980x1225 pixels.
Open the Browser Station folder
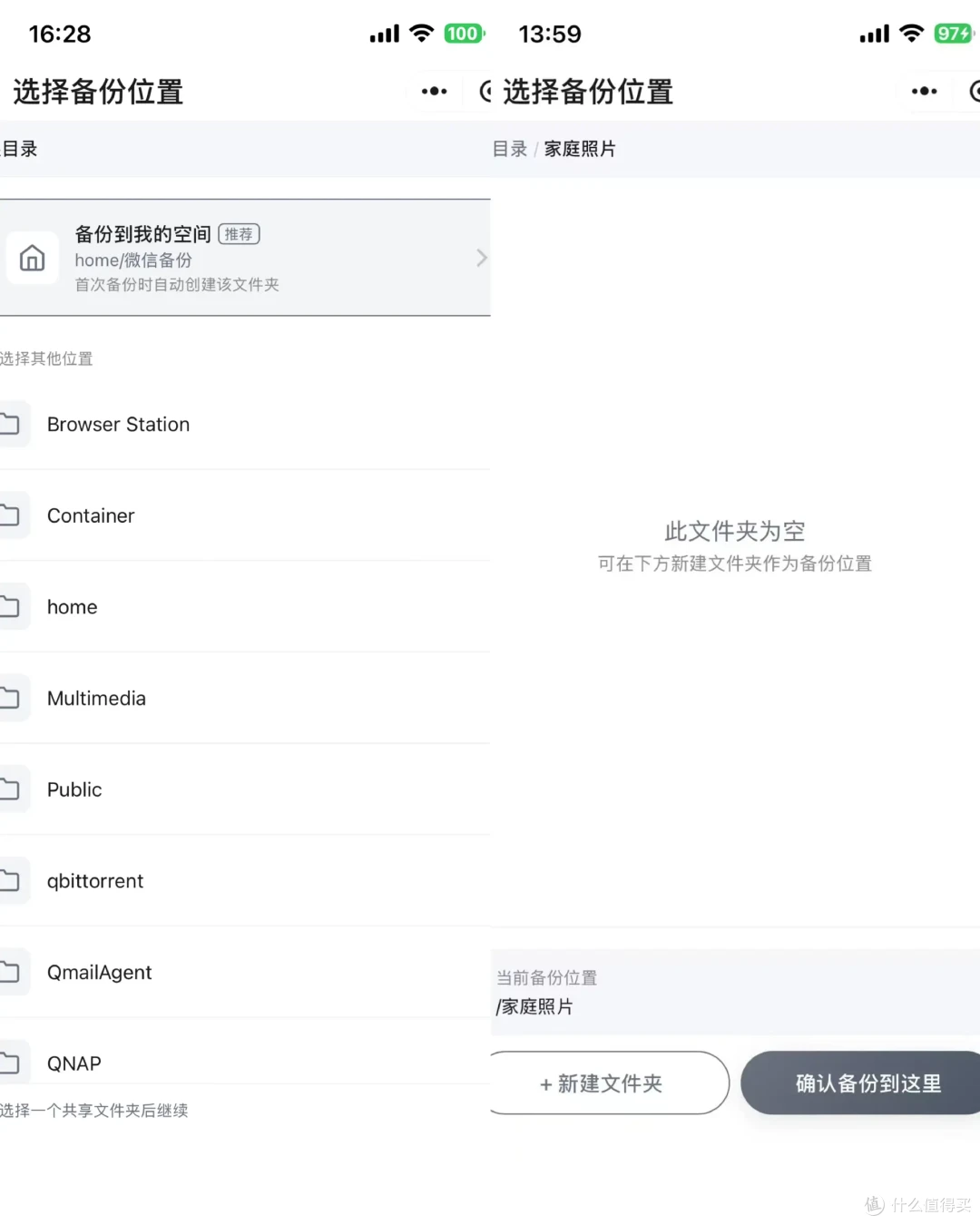245,424
